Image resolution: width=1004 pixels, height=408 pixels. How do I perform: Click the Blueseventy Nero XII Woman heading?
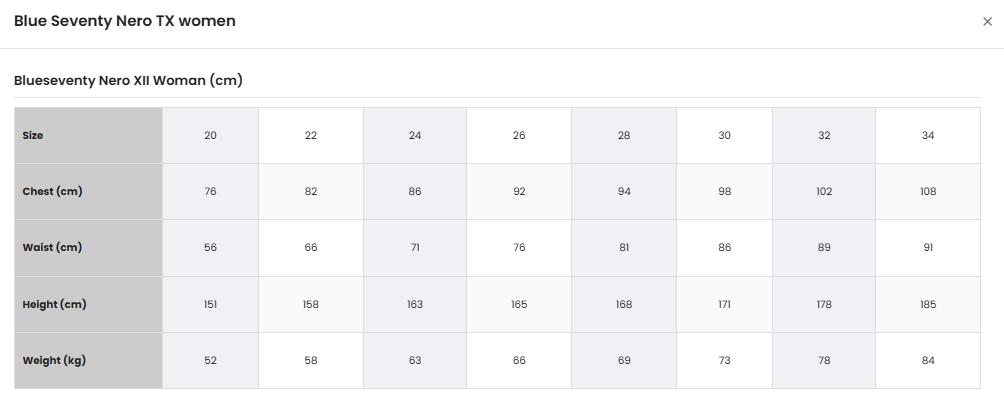[x=128, y=81]
